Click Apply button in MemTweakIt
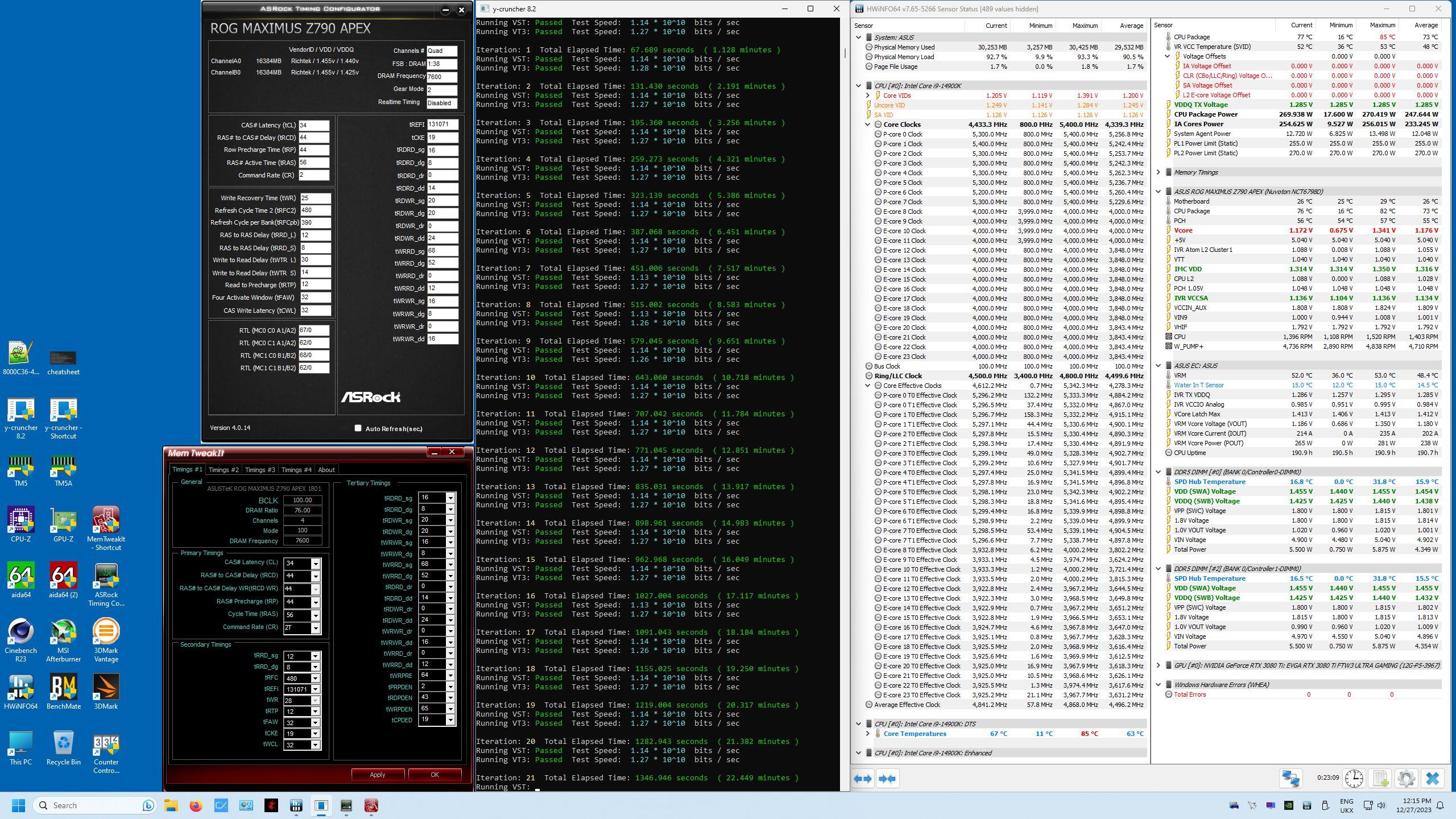1456x819 pixels. (x=377, y=774)
